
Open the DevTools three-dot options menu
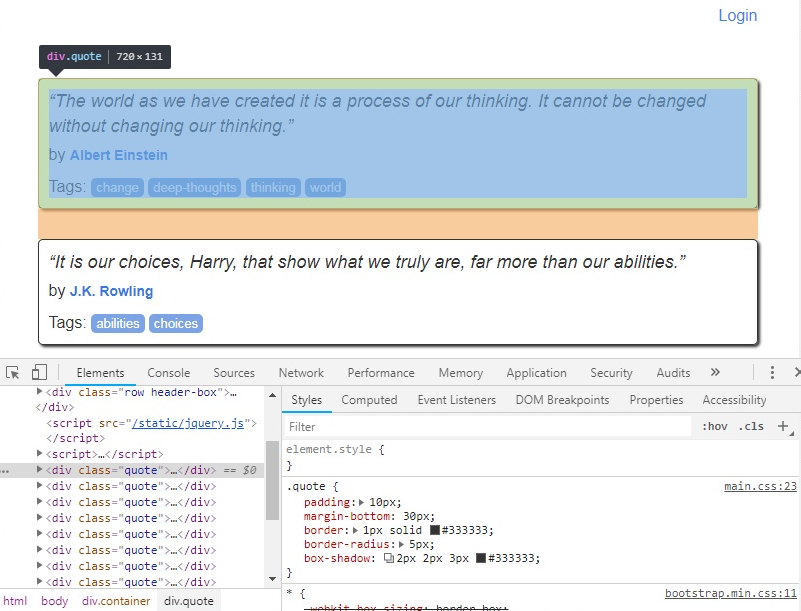(772, 372)
